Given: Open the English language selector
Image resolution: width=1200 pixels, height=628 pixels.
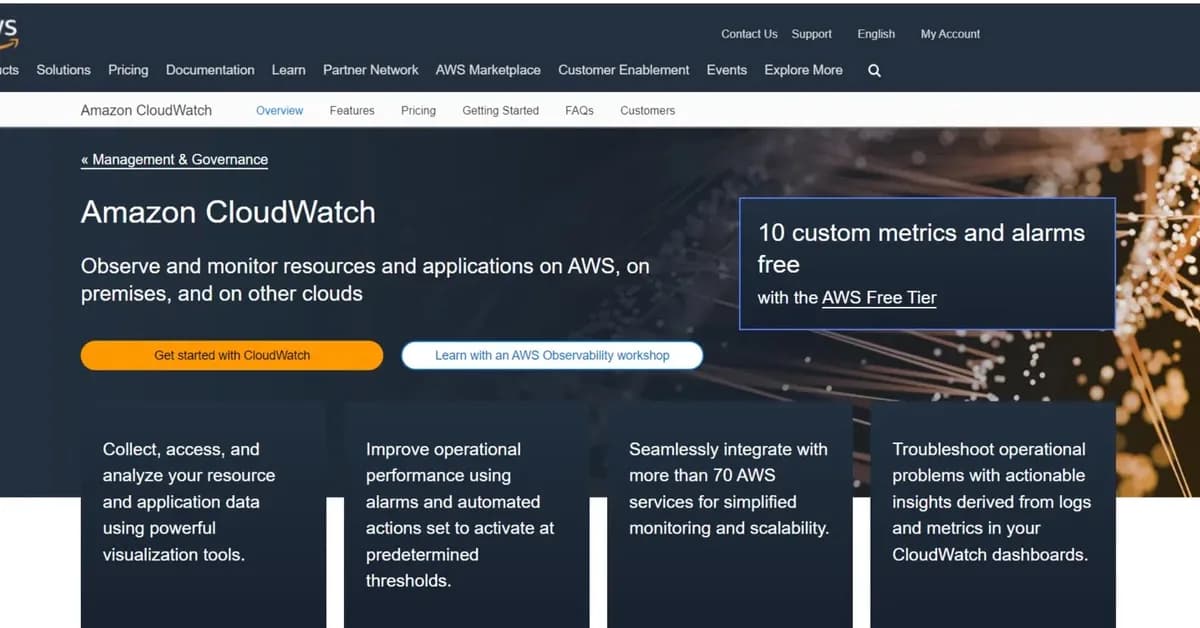Looking at the screenshot, I should point(875,34).
